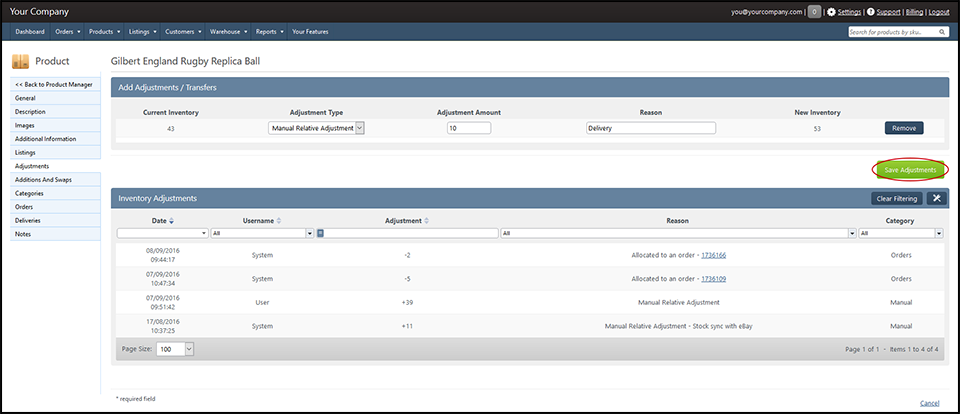Click the +39 adjustment value
The height and width of the screenshot is (414, 960).
pyautogui.click(x=407, y=302)
